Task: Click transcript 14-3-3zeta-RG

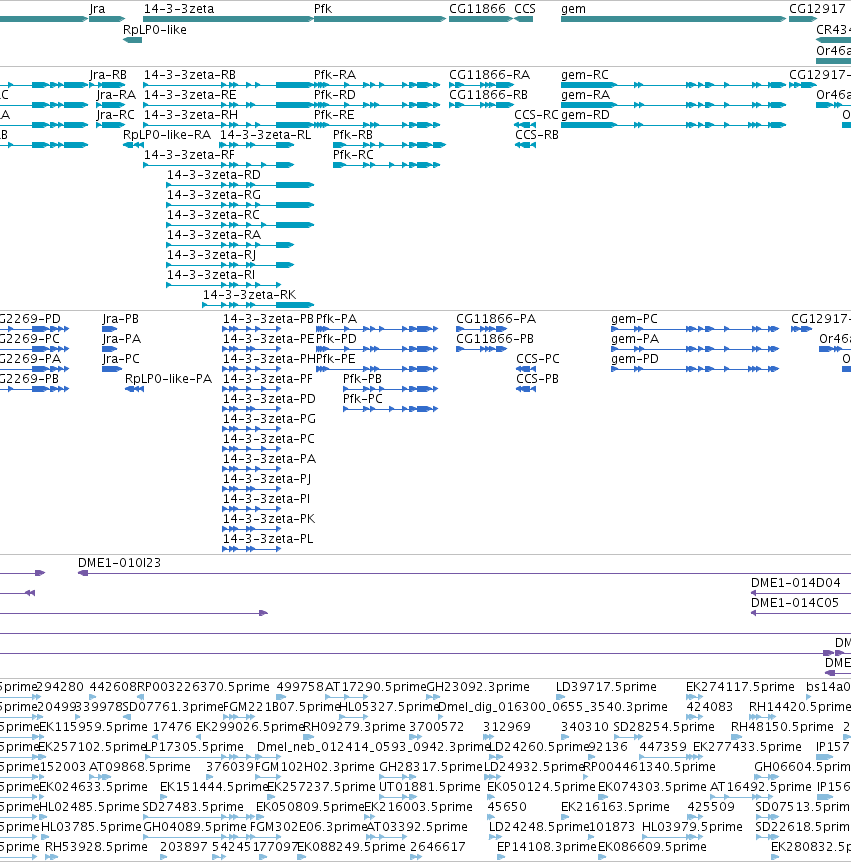Action: point(213,195)
